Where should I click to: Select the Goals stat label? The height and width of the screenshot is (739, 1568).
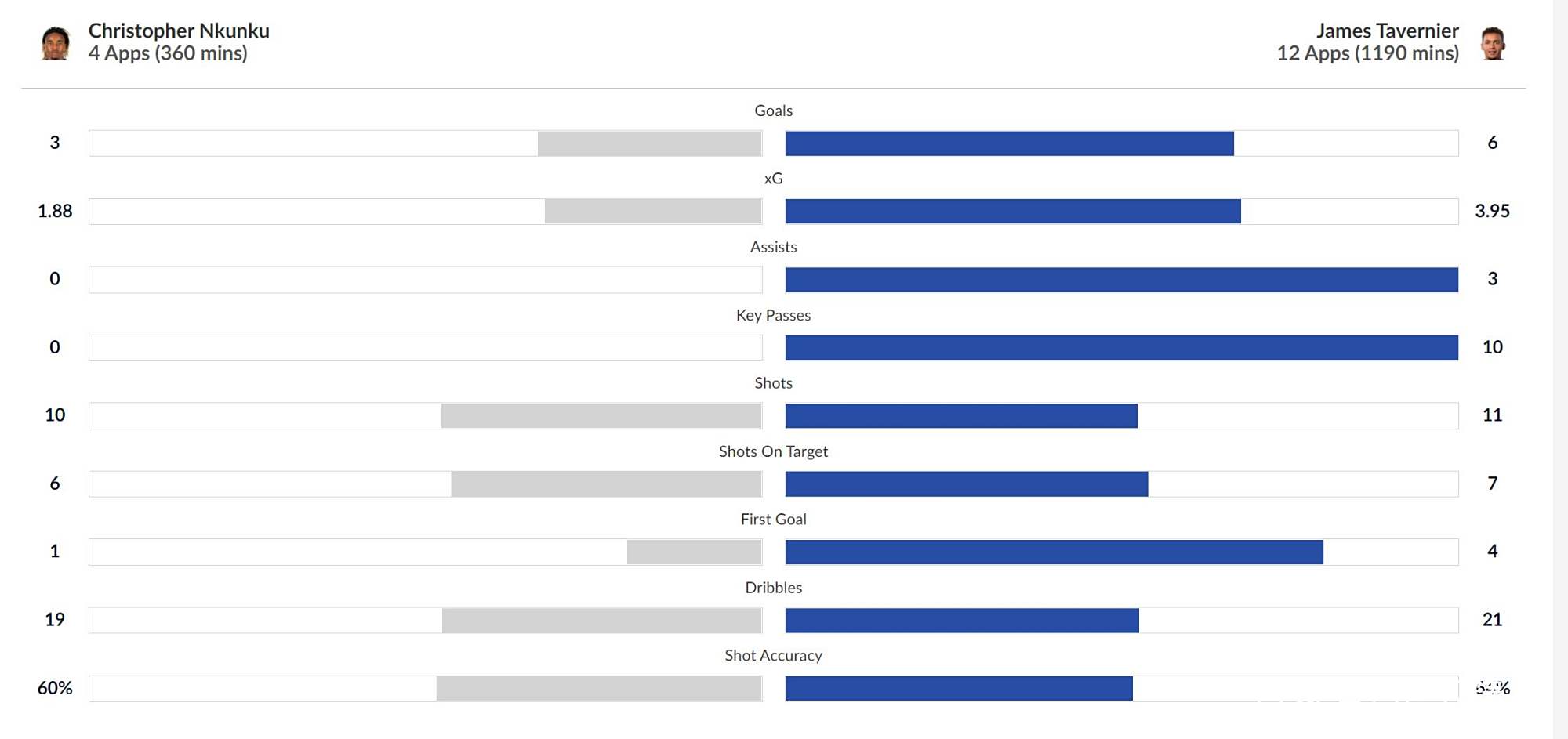point(773,110)
